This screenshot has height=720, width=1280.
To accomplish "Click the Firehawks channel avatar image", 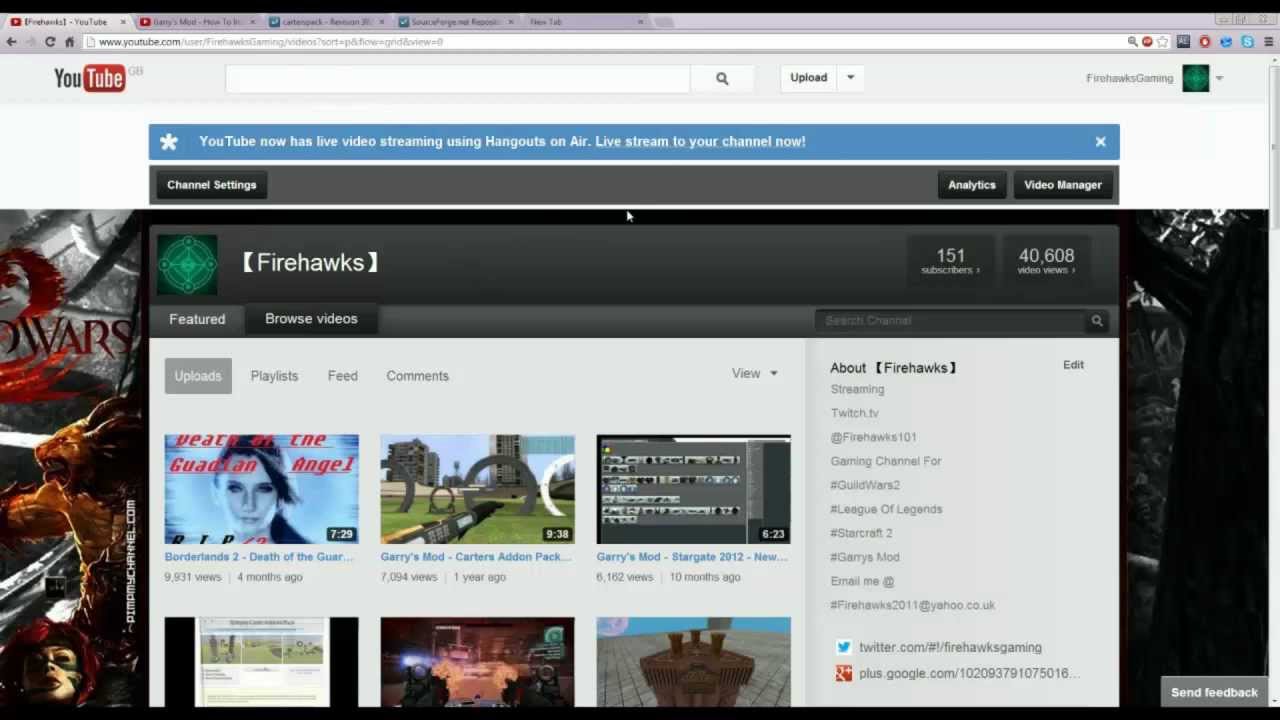I will (x=187, y=264).
